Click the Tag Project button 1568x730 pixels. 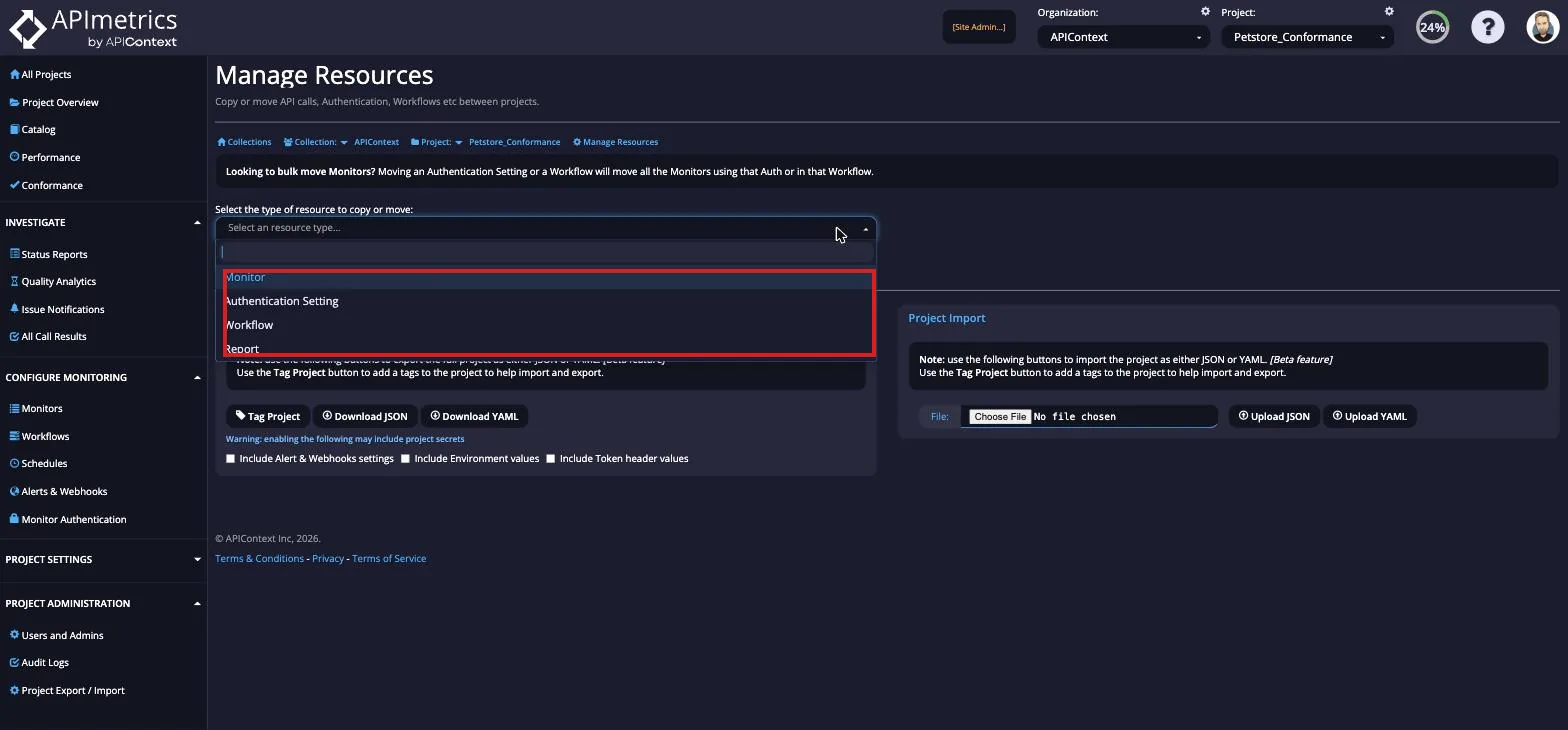click(x=268, y=416)
